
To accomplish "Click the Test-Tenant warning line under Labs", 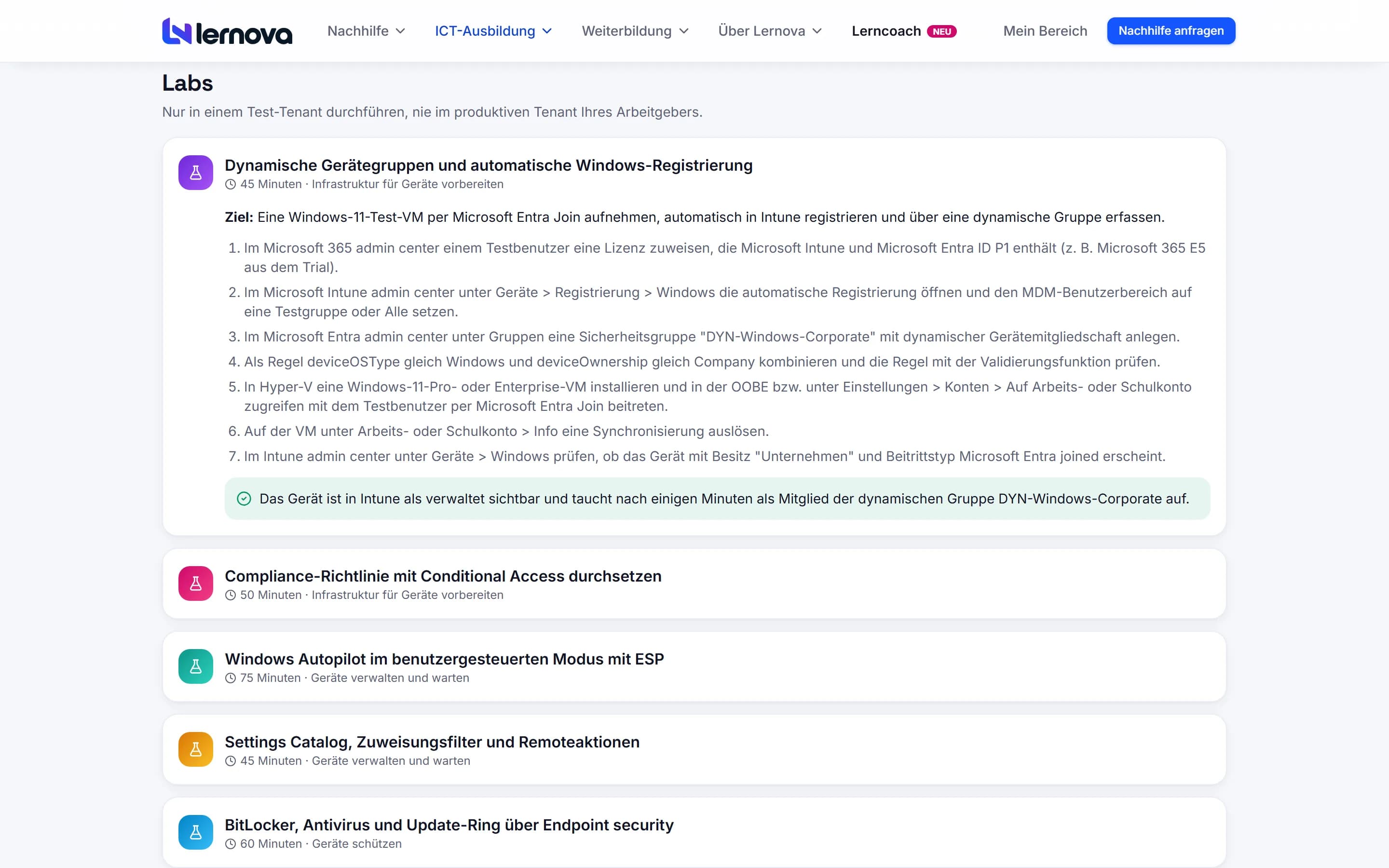I will click(x=432, y=112).
